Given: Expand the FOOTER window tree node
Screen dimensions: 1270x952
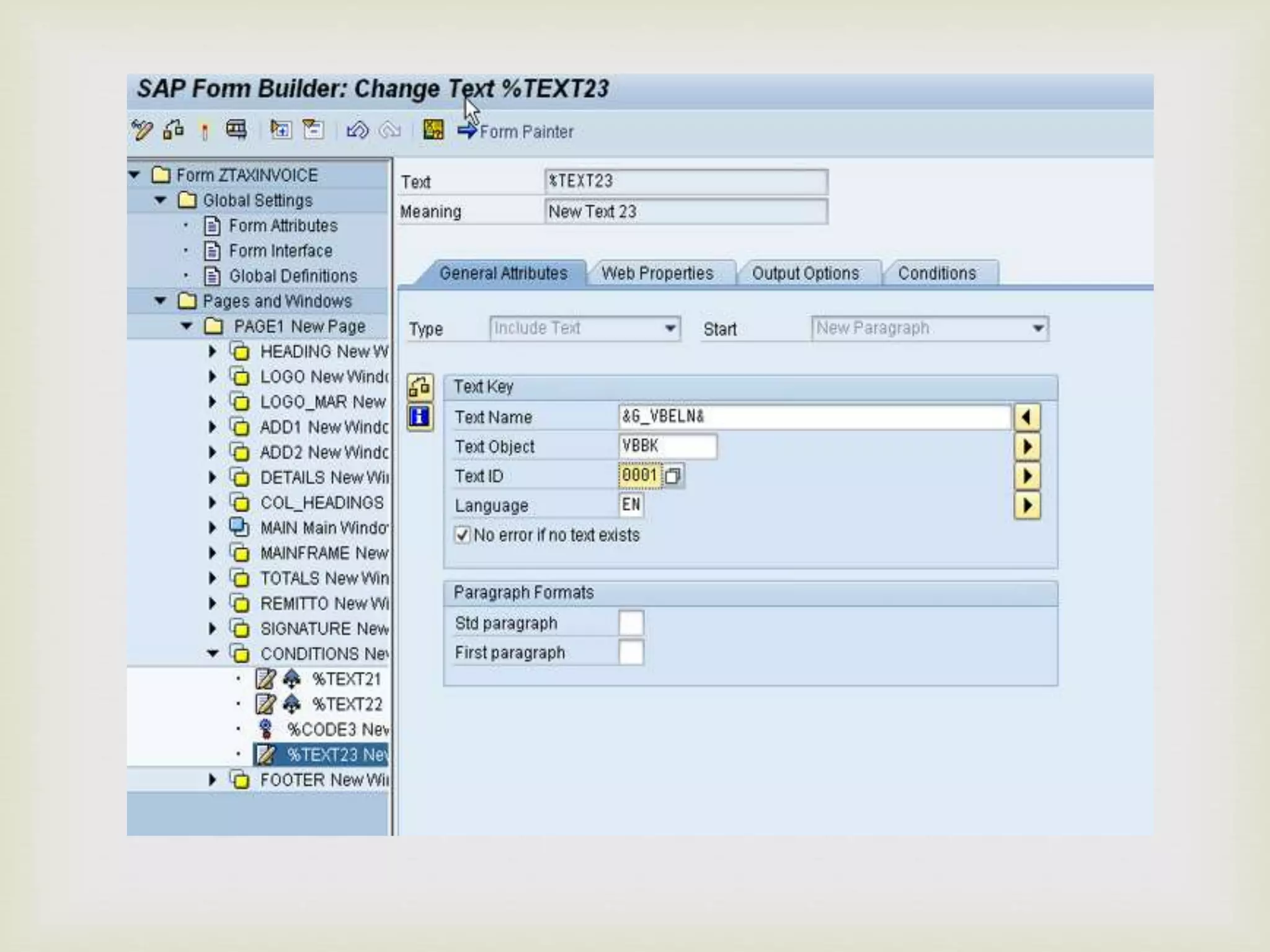Looking at the screenshot, I should pos(213,780).
